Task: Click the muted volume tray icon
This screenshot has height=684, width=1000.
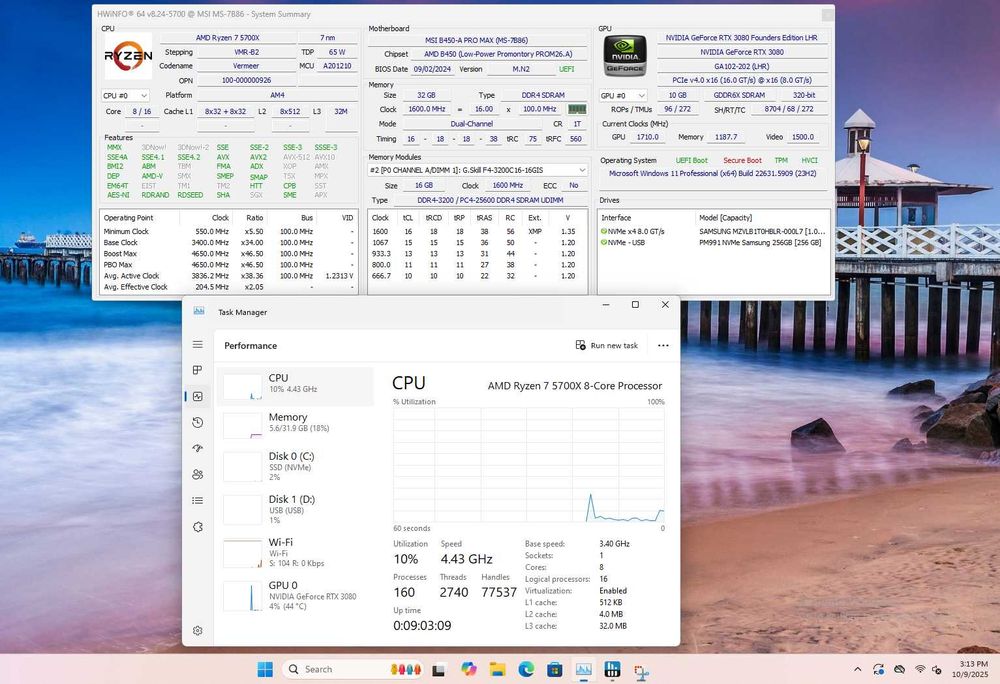Action: tap(937, 669)
